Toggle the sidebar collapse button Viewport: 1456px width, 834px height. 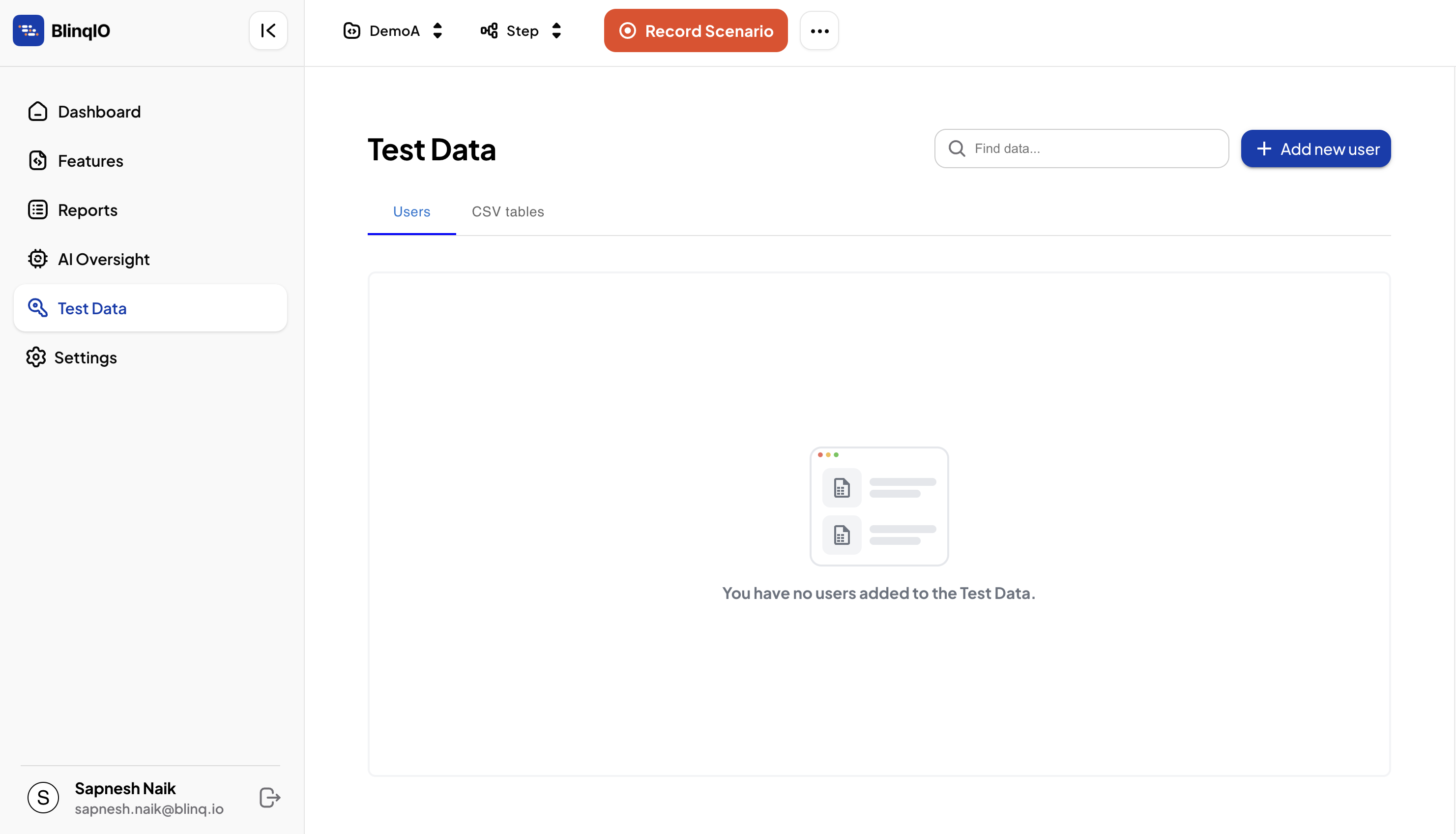click(x=268, y=30)
